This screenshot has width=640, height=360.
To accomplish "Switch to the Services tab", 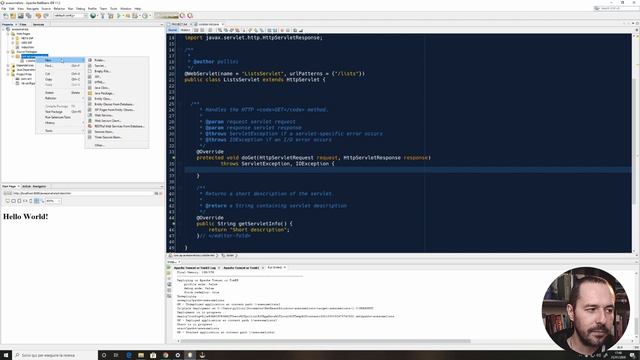I will click(x=38, y=24).
